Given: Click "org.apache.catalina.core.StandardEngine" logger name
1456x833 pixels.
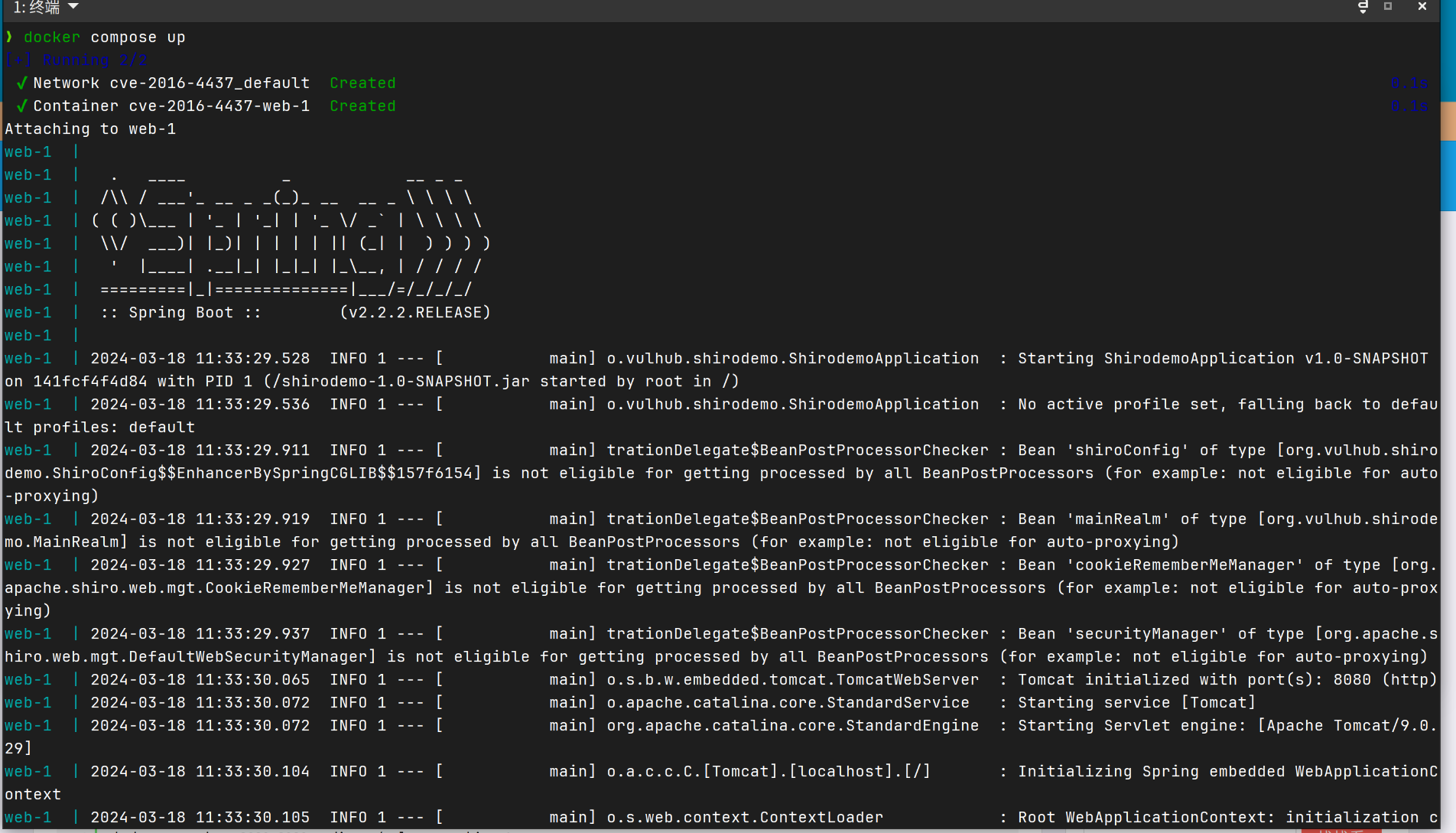Looking at the screenshot, I should [x=793, y=726].
